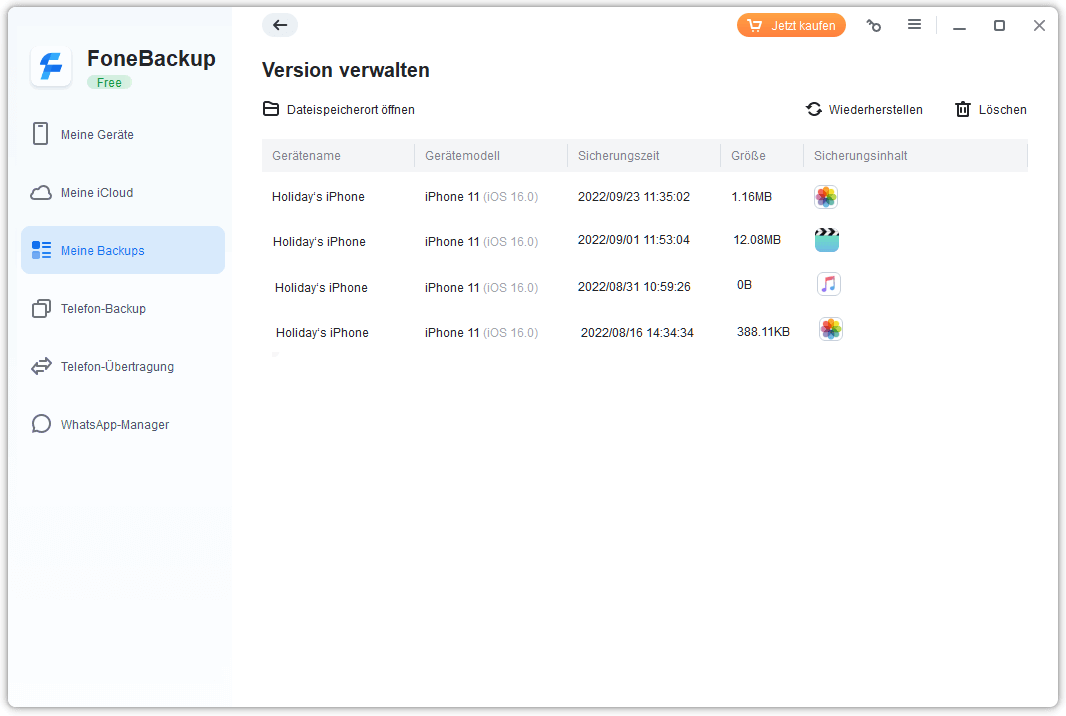Select backup dated 2022/08/16 14:34:34
This screenshot has width=1066, height=716.
pos(637,333)
